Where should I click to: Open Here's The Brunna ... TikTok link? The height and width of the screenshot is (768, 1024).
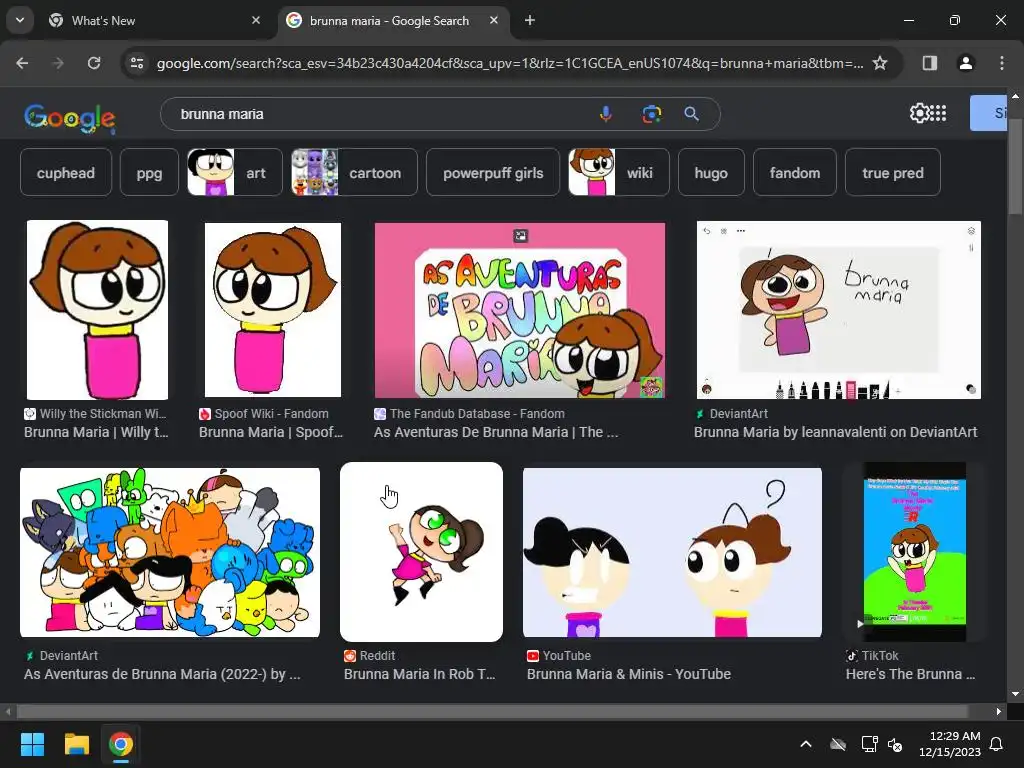pyautogui.click(x=910, y=674)
